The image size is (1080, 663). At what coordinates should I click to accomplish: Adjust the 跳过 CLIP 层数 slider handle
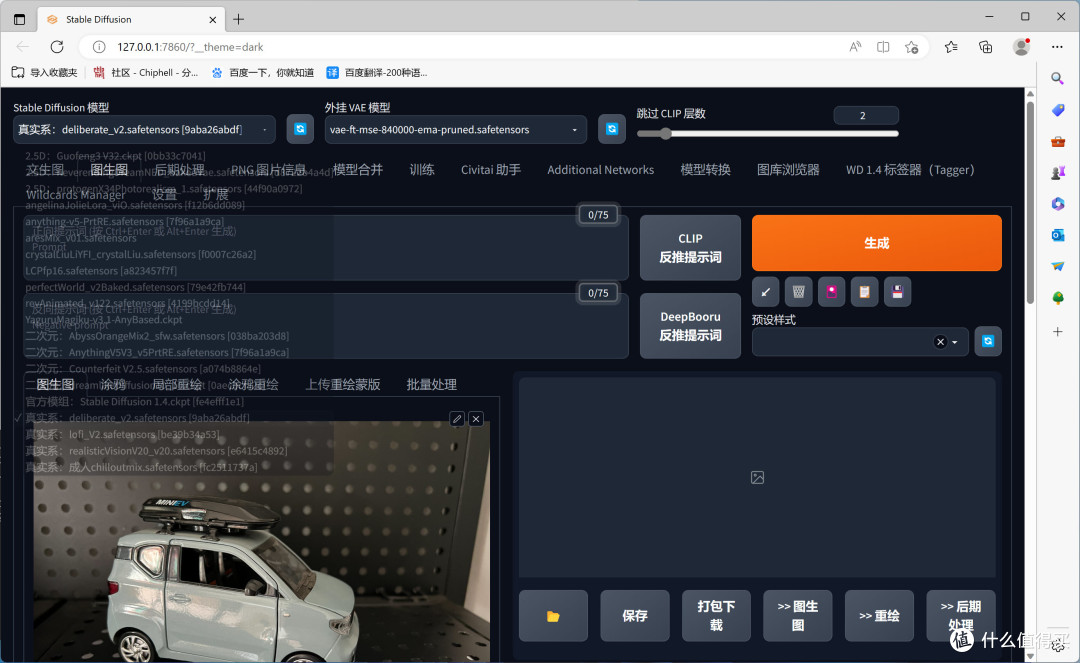click(x=665, y=134)
